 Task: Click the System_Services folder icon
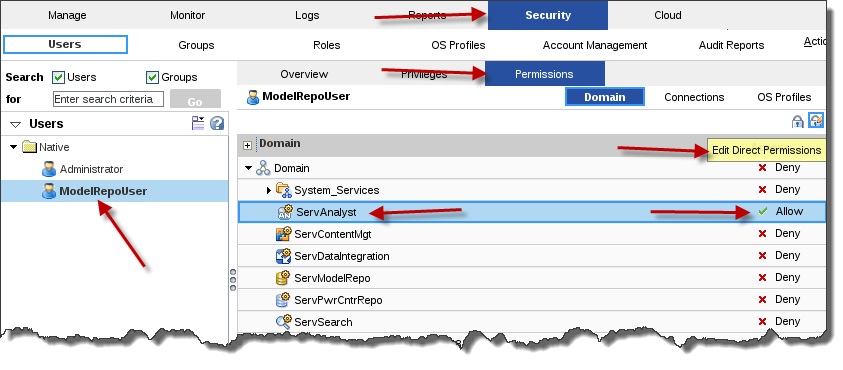[x=283, y=190]
